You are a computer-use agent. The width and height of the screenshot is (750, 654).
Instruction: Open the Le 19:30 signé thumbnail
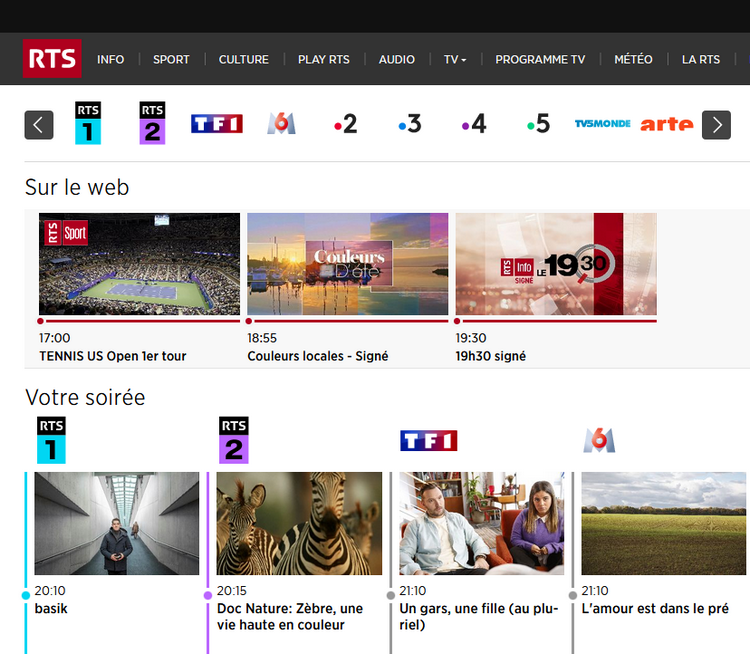[x=556, y=264]
